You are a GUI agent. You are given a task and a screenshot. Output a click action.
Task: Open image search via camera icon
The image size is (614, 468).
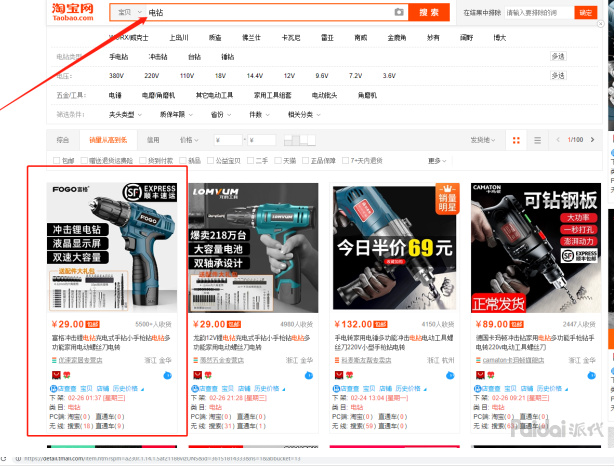399,12
